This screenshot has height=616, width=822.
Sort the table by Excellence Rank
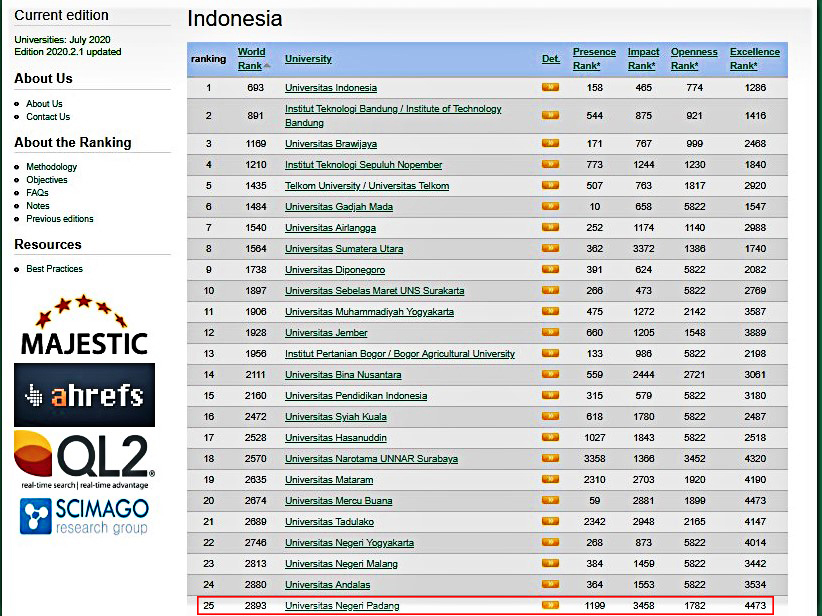[x=755, y=52]
